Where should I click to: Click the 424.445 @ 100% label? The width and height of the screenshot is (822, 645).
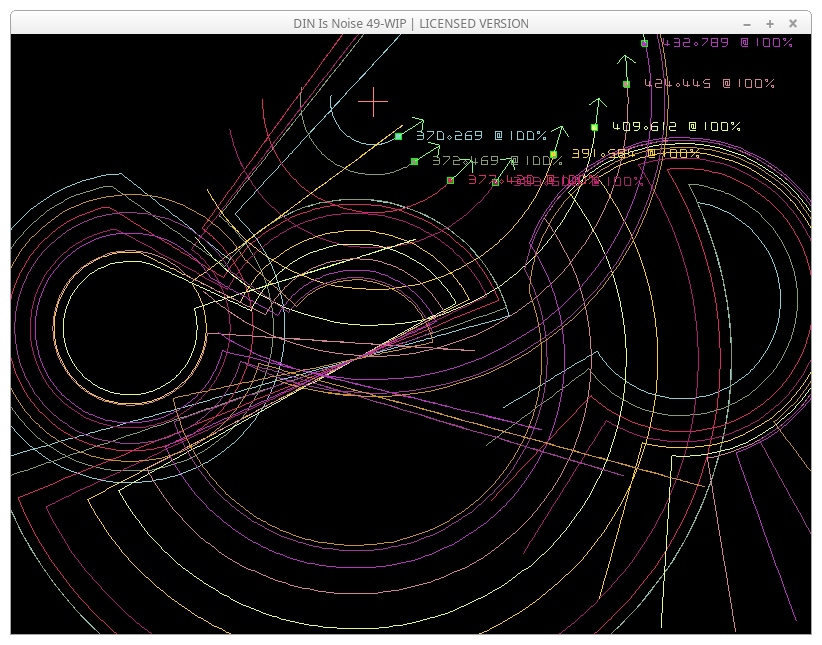(x=709, y=83)
